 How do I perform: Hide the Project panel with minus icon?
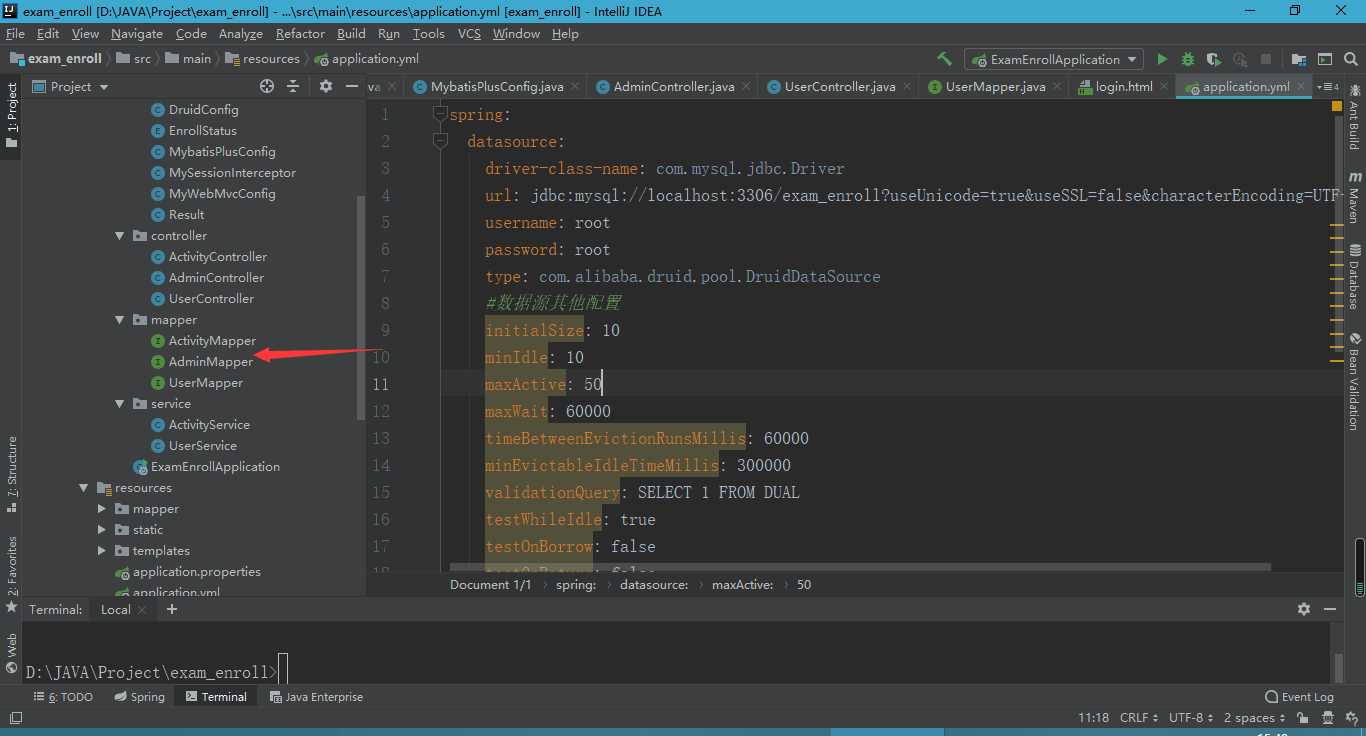(351, 86)
